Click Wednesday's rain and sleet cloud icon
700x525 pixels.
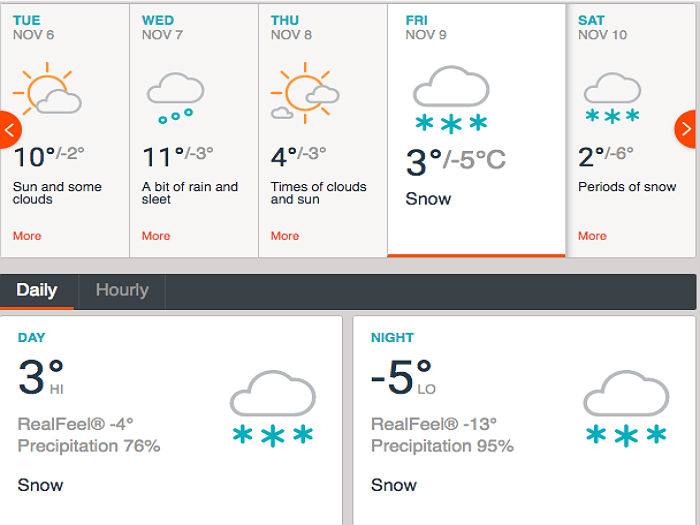click(x=175, y=98)
